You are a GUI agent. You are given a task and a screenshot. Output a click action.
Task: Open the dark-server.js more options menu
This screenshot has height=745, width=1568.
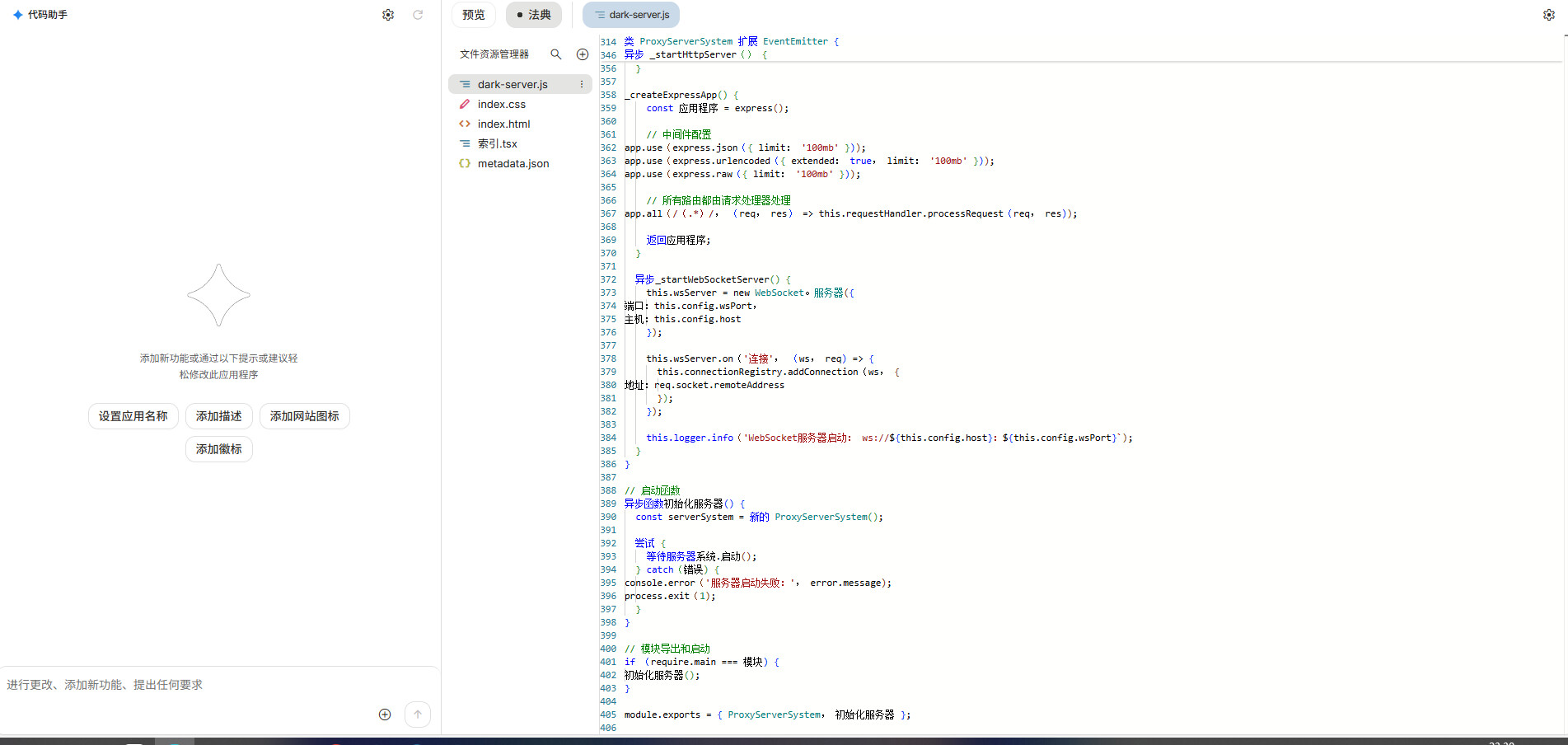click(582, 84)
